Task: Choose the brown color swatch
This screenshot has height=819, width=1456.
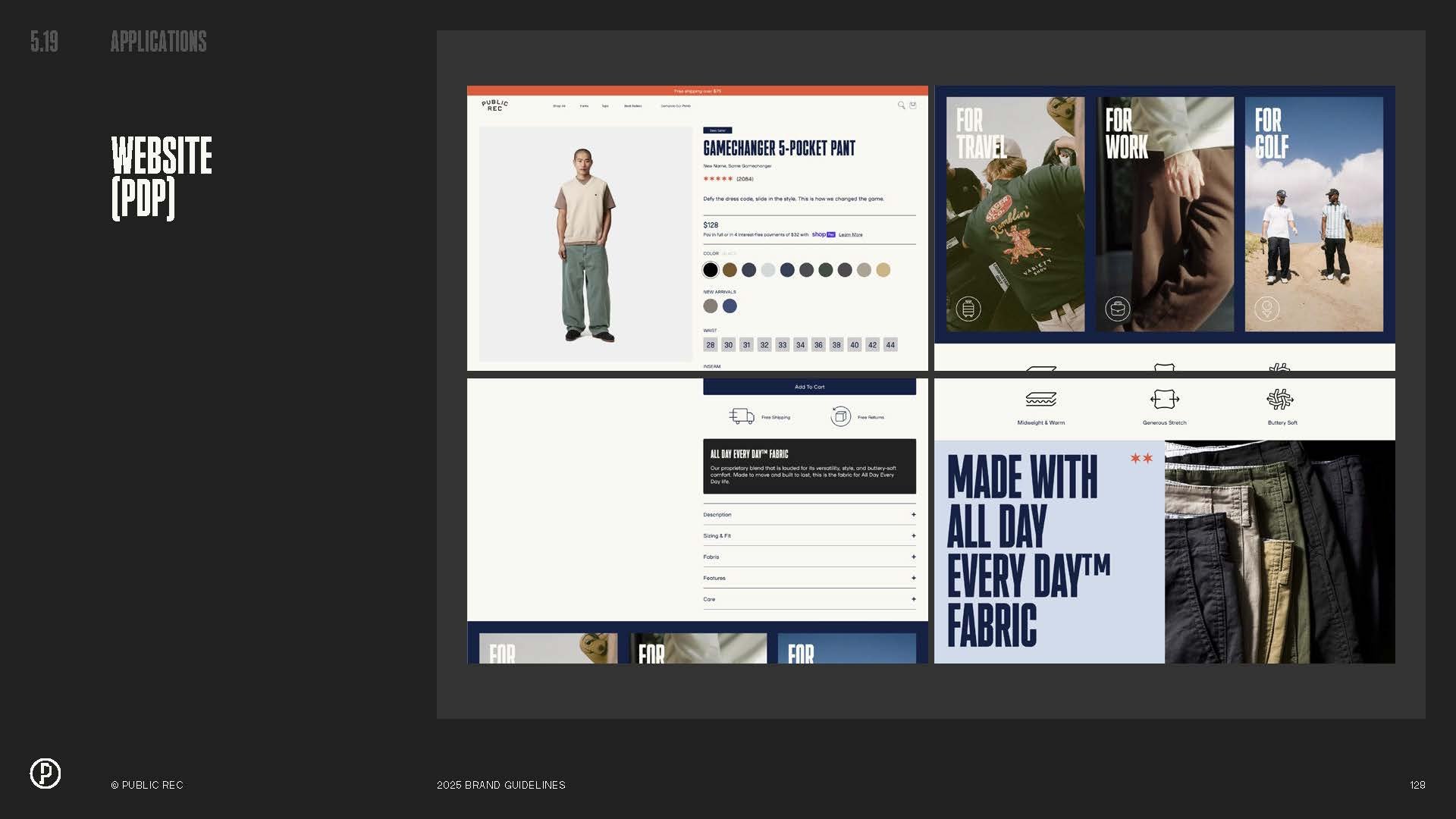Action: click(x=730, y=270)
